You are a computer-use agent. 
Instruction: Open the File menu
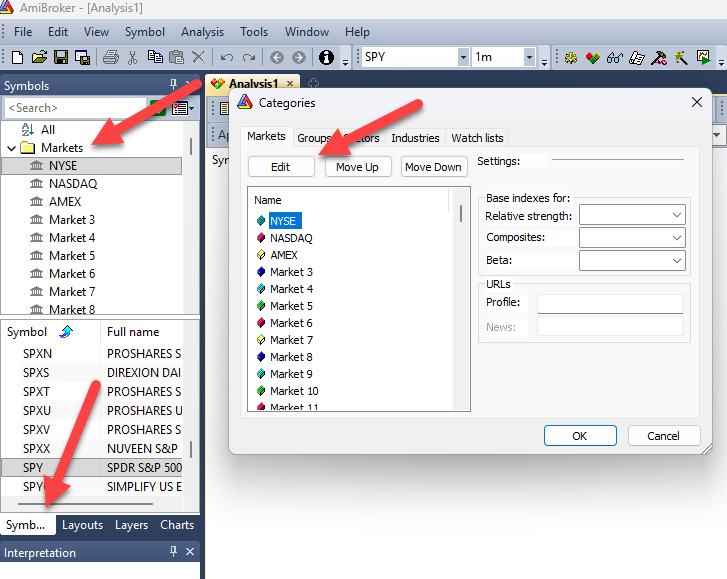[23, 32]
